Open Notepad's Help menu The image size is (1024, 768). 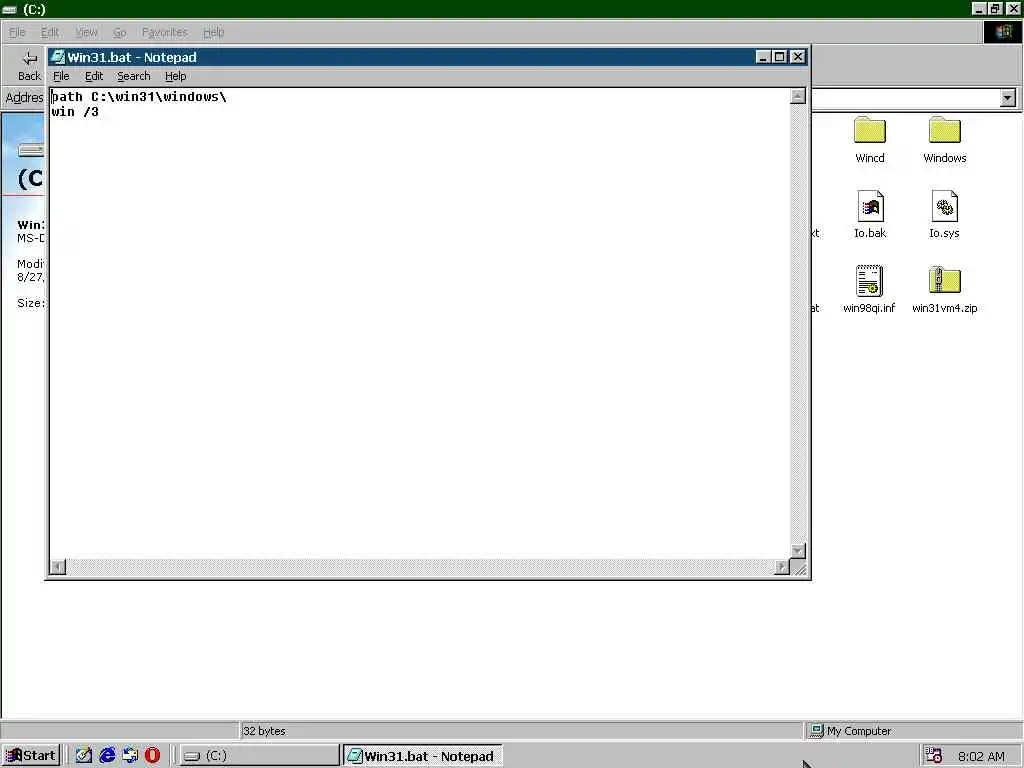176,76
